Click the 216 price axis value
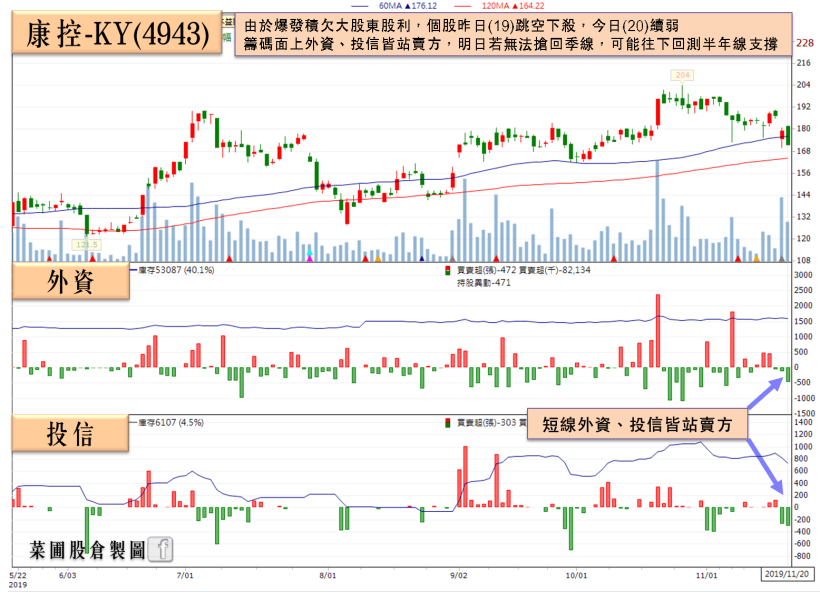Image resolution: width=820 pixels, height=592 pixels. coord(803,63)
